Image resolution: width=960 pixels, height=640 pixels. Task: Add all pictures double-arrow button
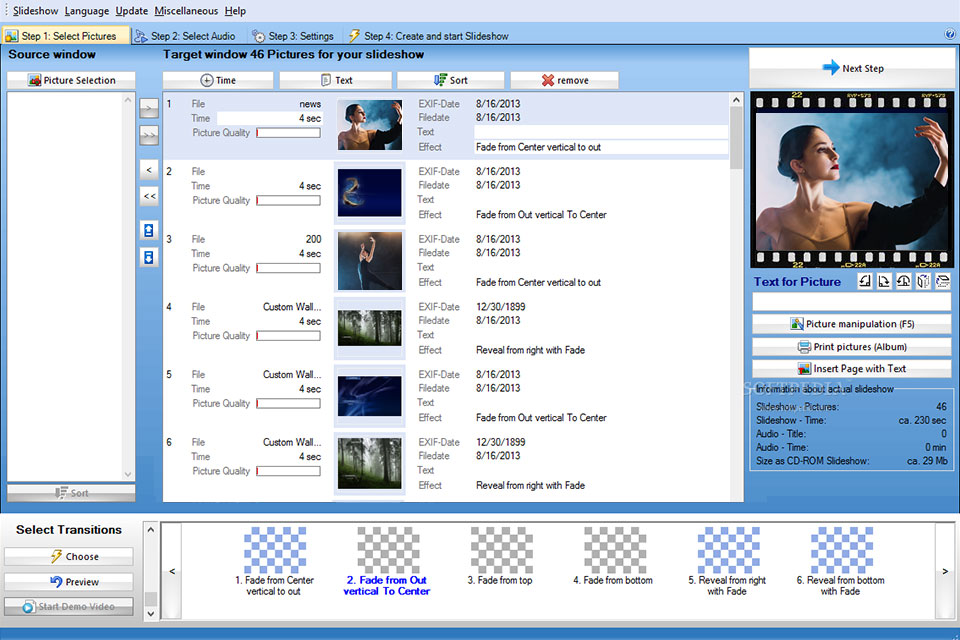(149, 135)
